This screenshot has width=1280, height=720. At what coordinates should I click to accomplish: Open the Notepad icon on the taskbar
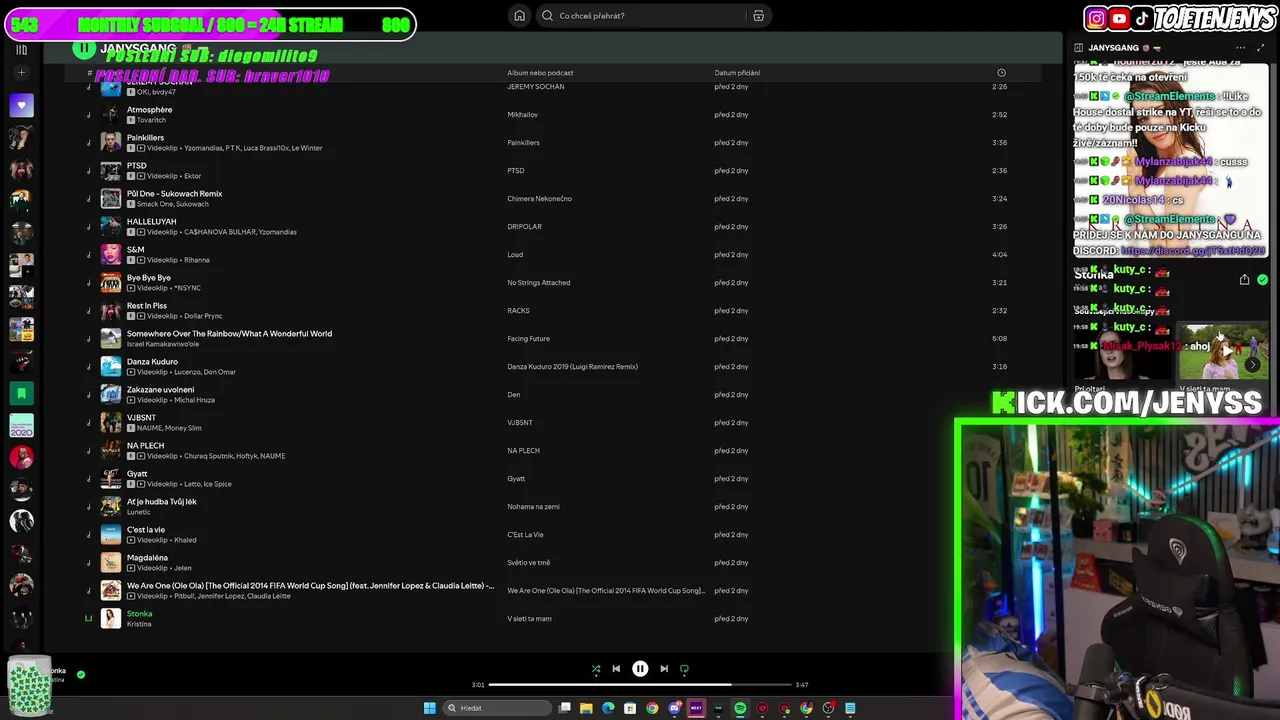(x=850, y=708)
